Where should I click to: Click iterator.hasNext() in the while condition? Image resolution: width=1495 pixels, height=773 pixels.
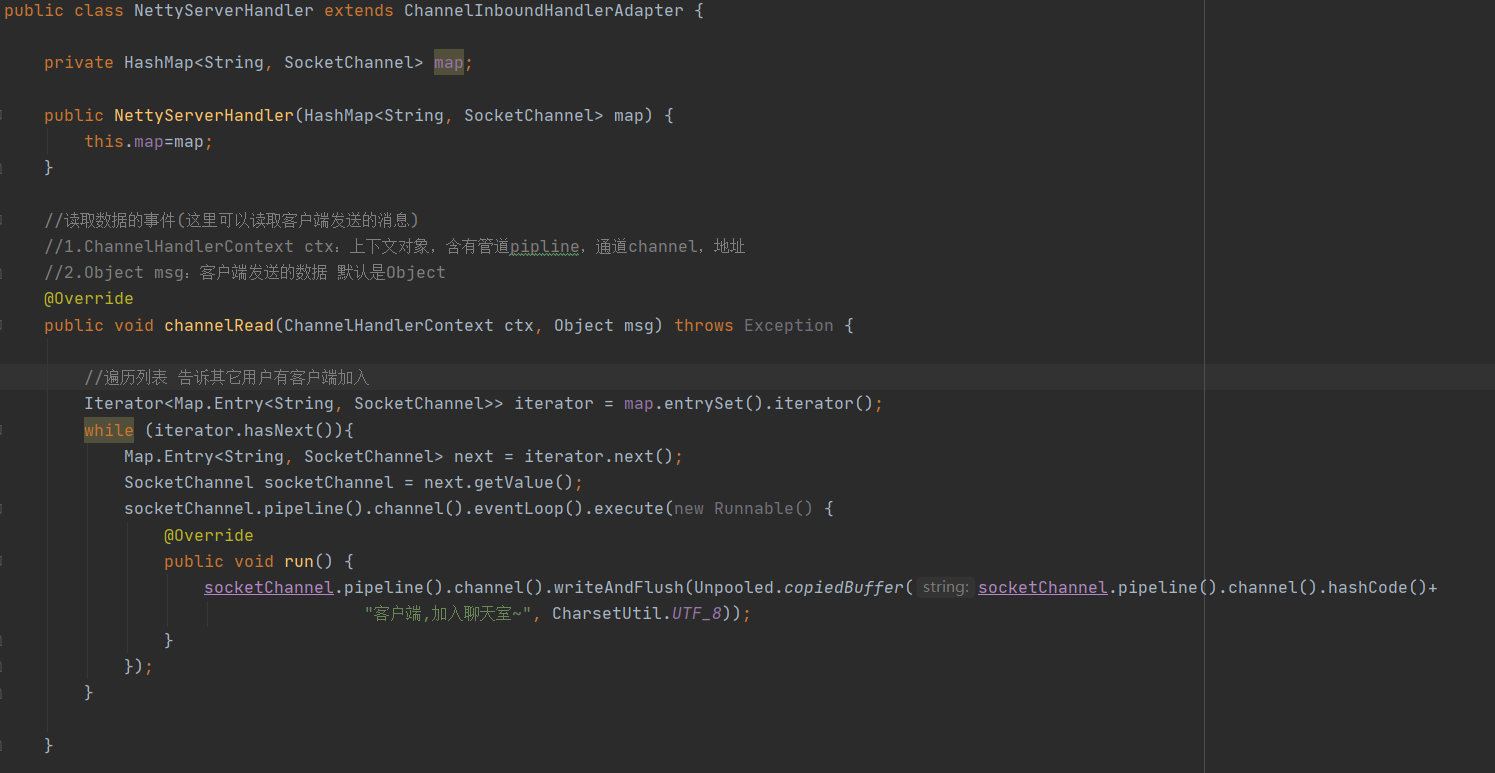pyautogui.click(x=244, y=430)
